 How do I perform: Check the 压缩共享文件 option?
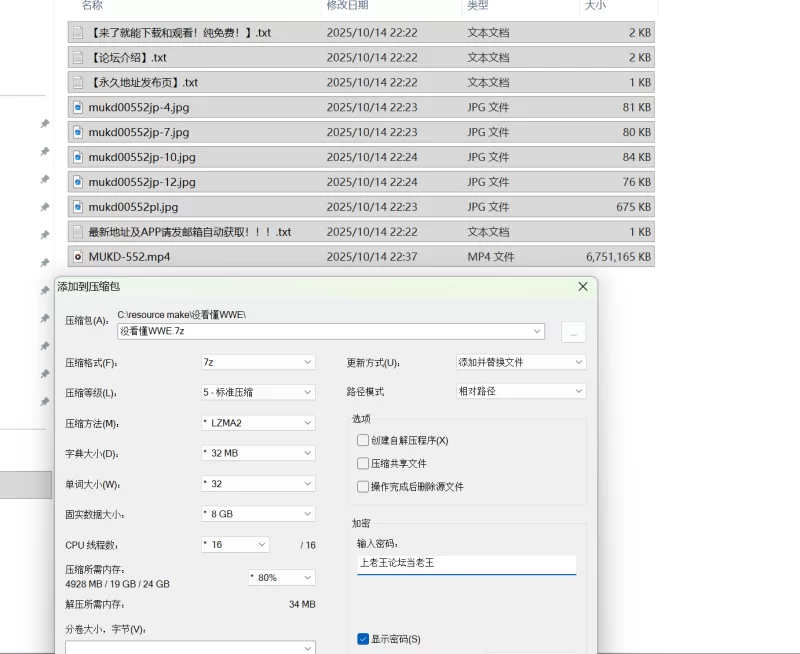click(x=363, y=463)
